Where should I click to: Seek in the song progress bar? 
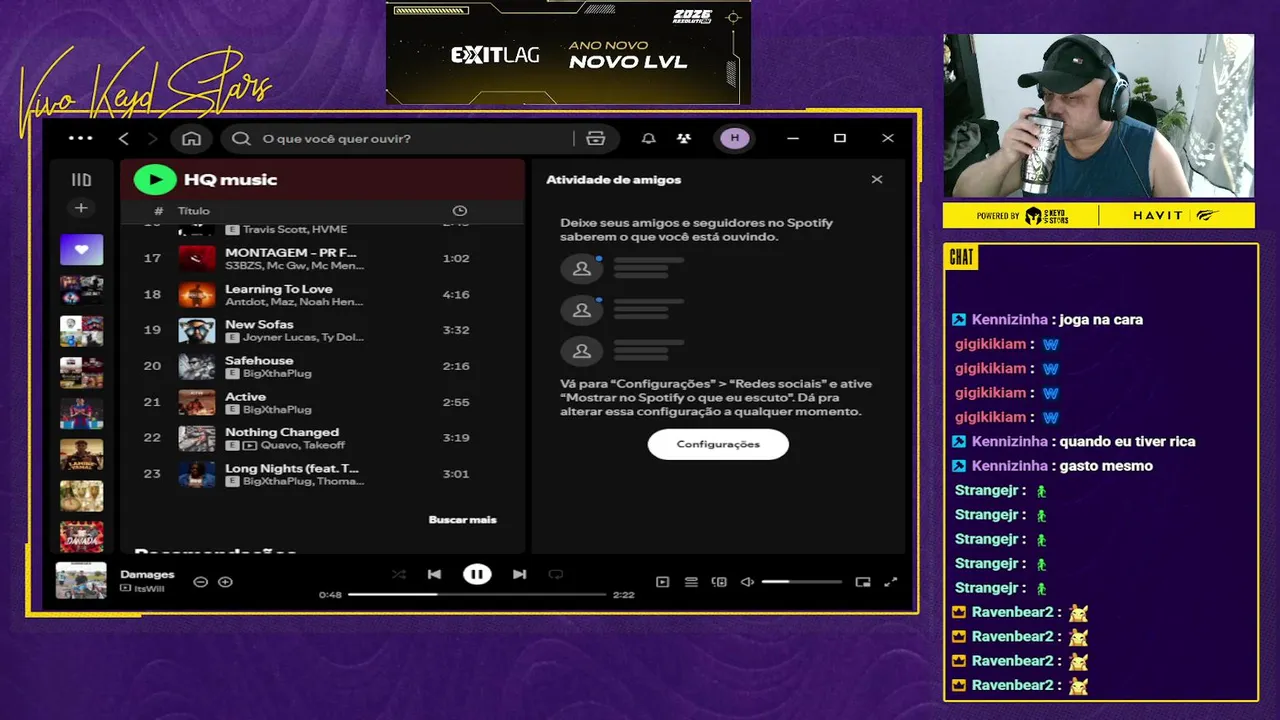click(477, 594)
